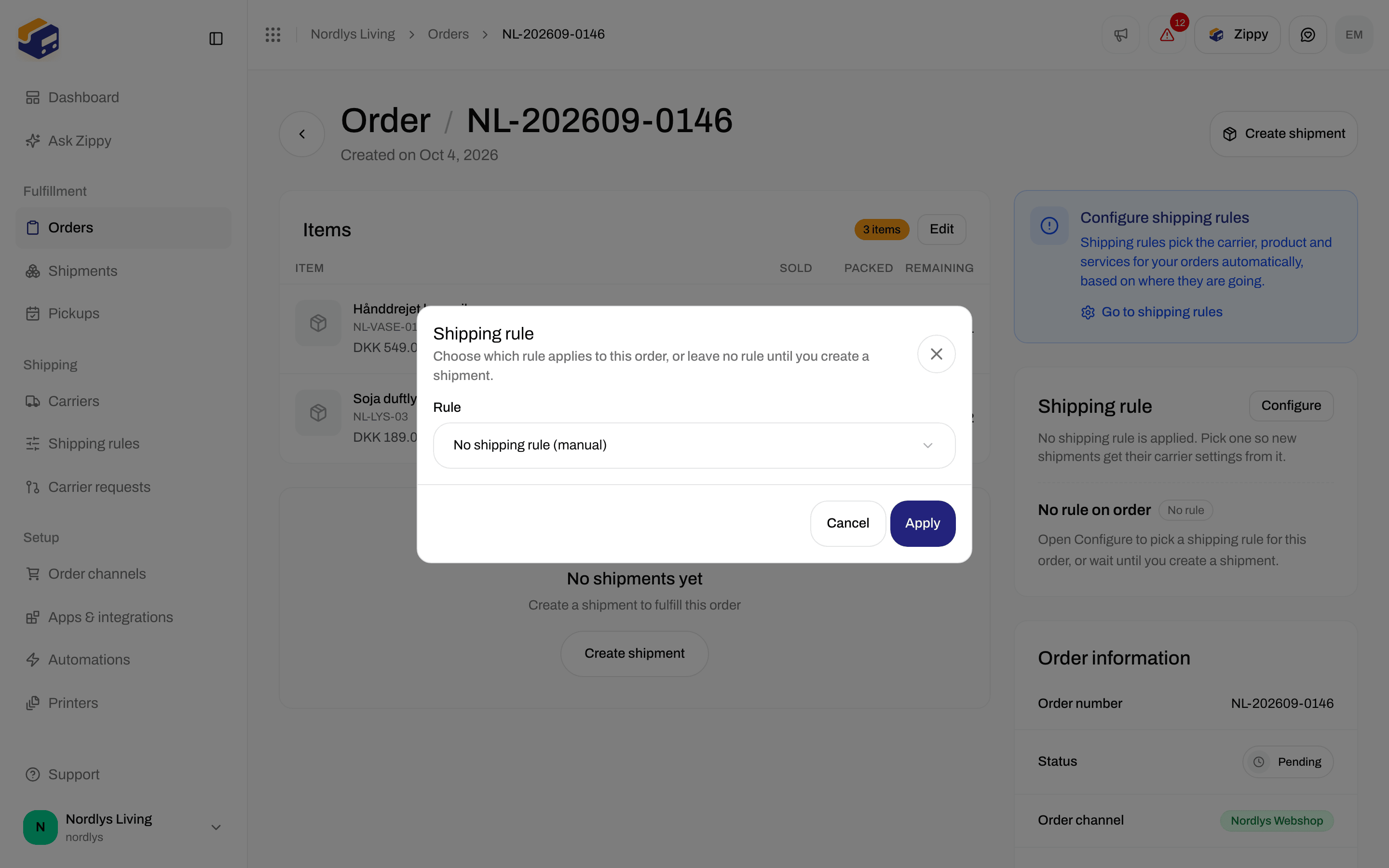Open Printers page
Screen dimensions: 1389x868
pos(123,703)
